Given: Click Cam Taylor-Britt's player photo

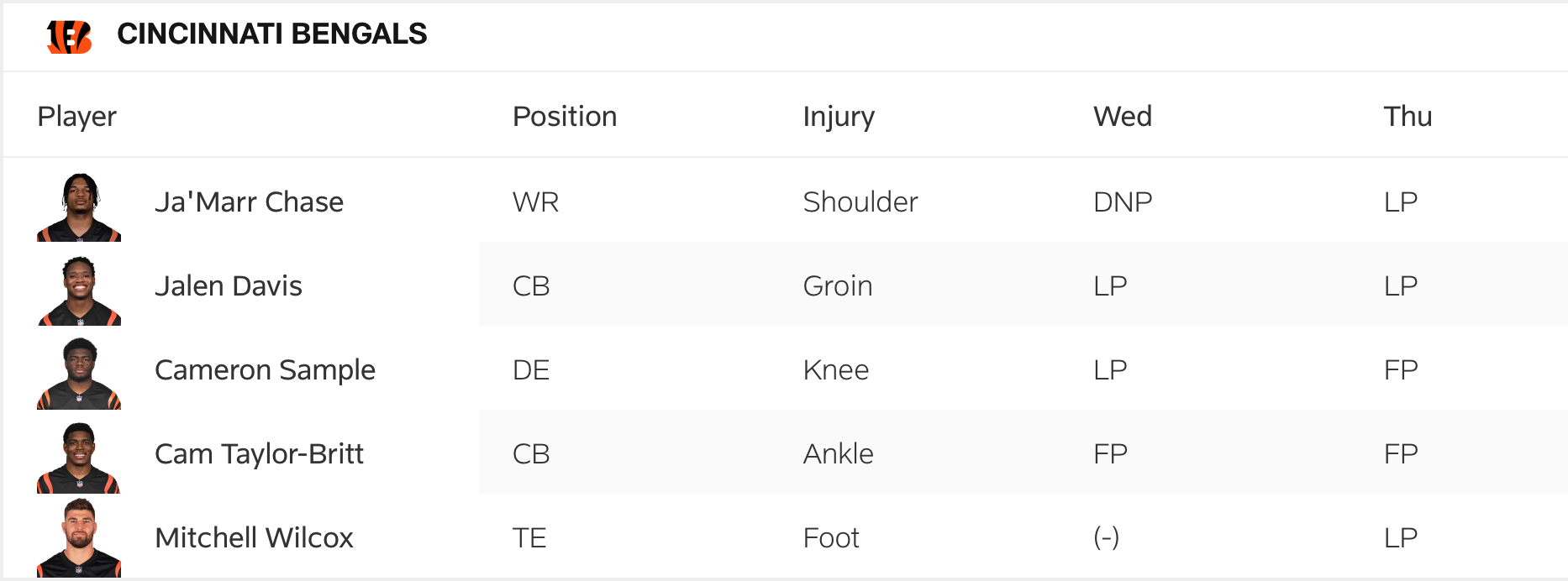Looking at the screenshot, I should point(79,458).
